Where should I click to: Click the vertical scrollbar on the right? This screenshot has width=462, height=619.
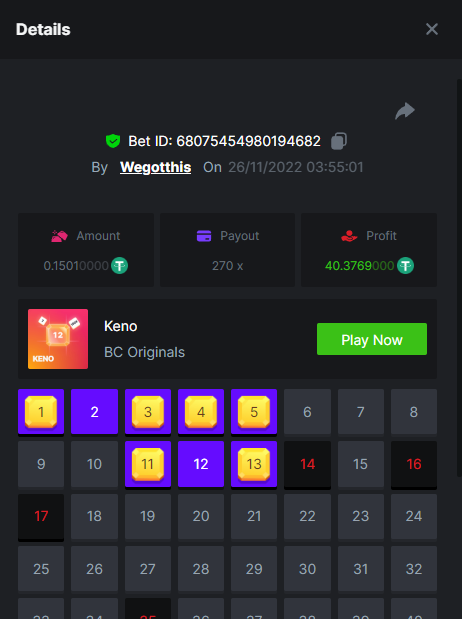(x=459, y=278)
